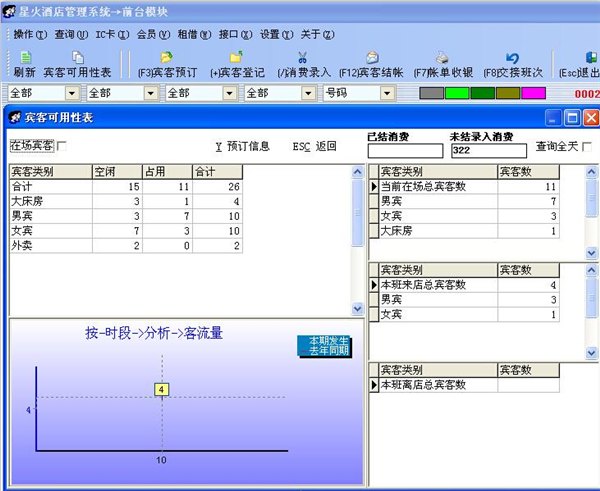Open the 查询(U) menu

(71, 34)
